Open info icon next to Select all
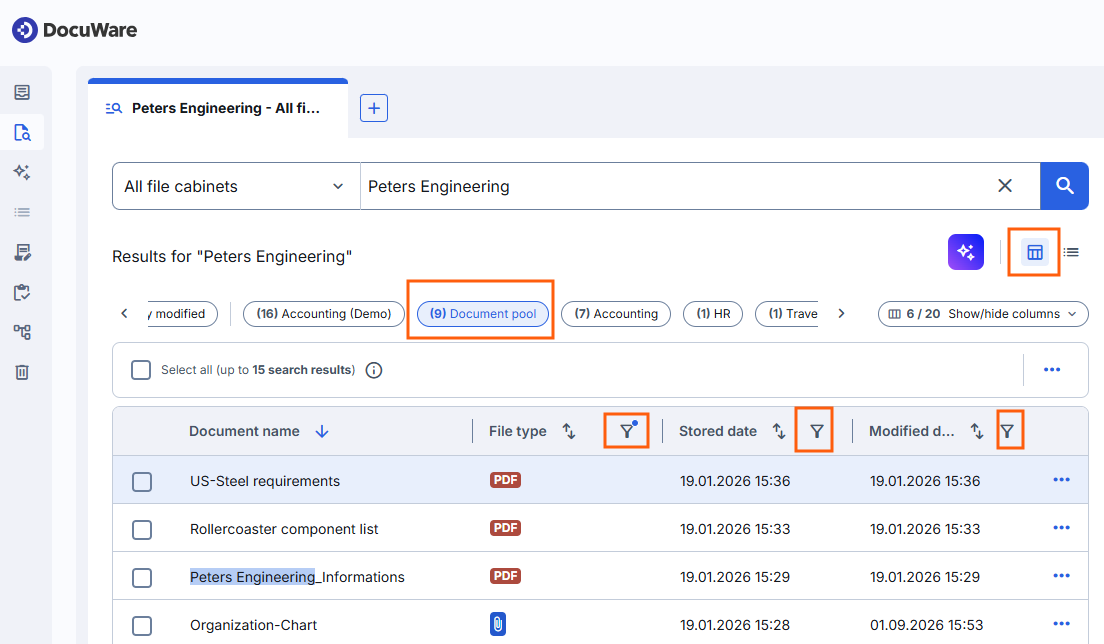Screen dimensions: 1104x644 [374, 370]
